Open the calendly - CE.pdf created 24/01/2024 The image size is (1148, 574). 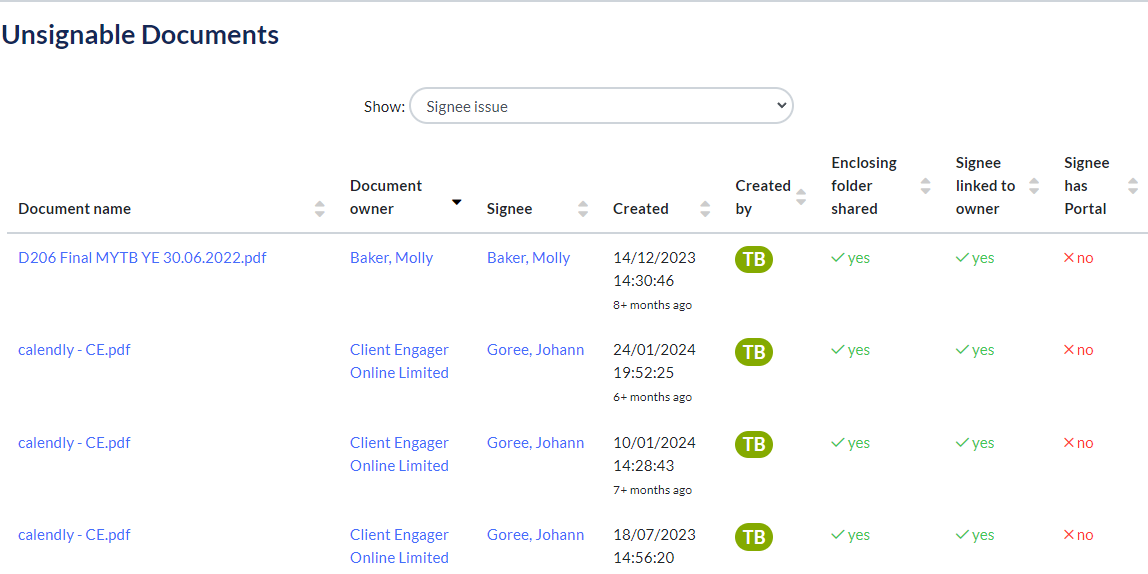74,350
